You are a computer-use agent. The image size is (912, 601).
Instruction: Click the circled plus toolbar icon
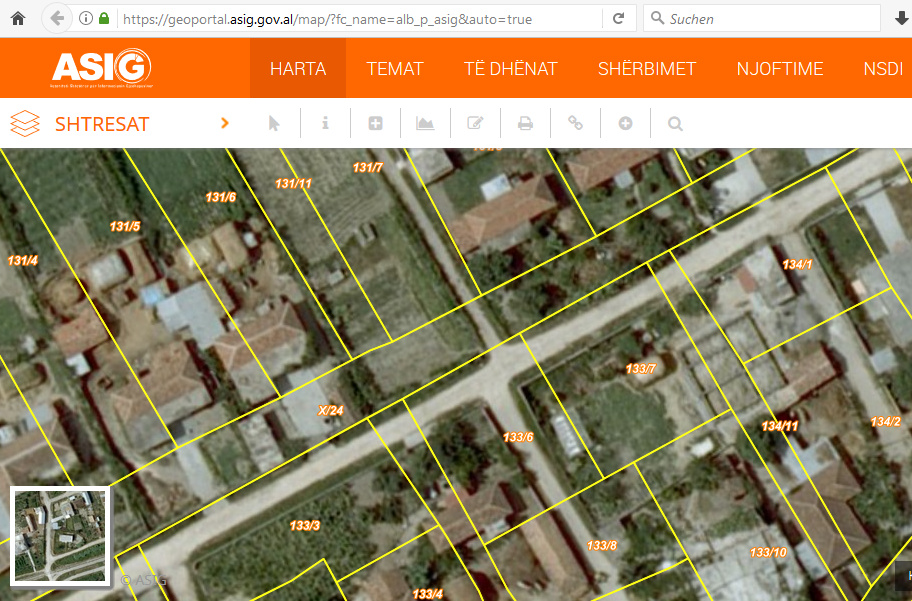625,124
